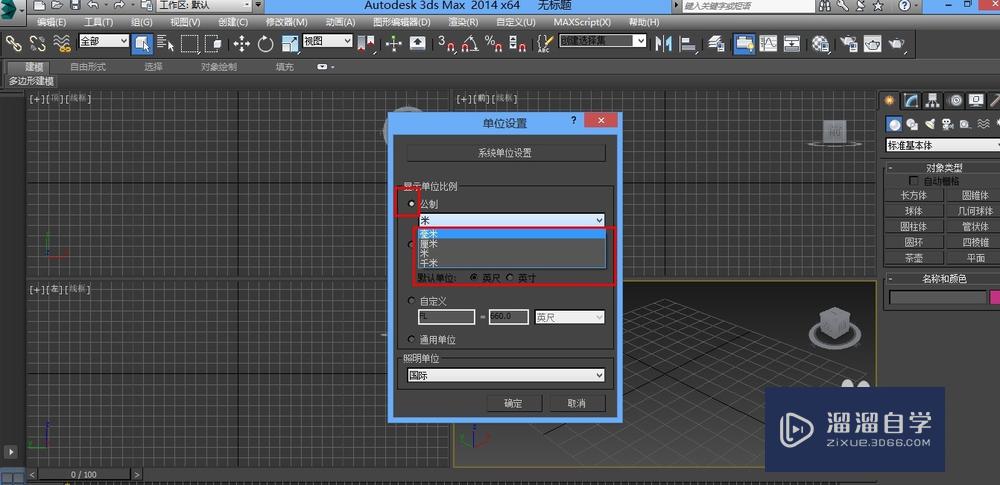This screenshot has width=1000, height=485.
Task: Click the Align tool icon
Action: click(688, 43)
